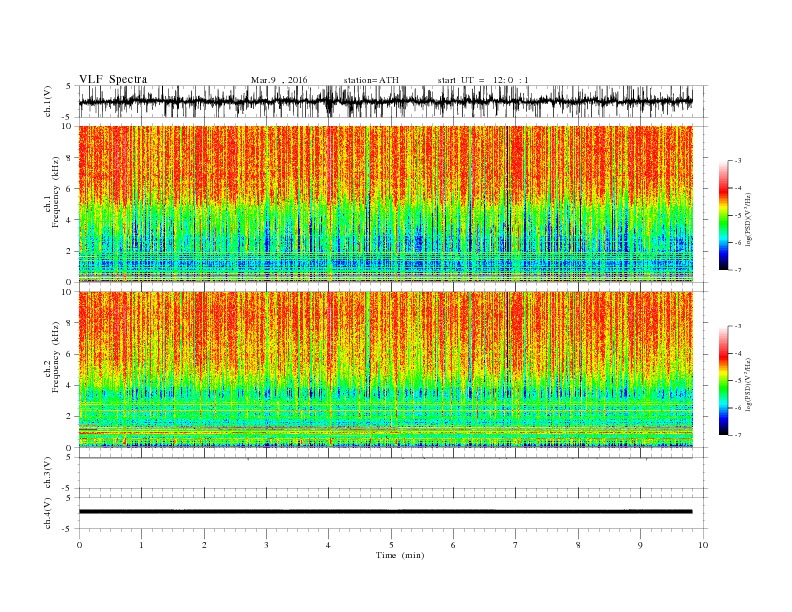This screenshot has height=612, width=792.
Task: Click inside the ch.1 spectrogram panel
Action: 385,204
